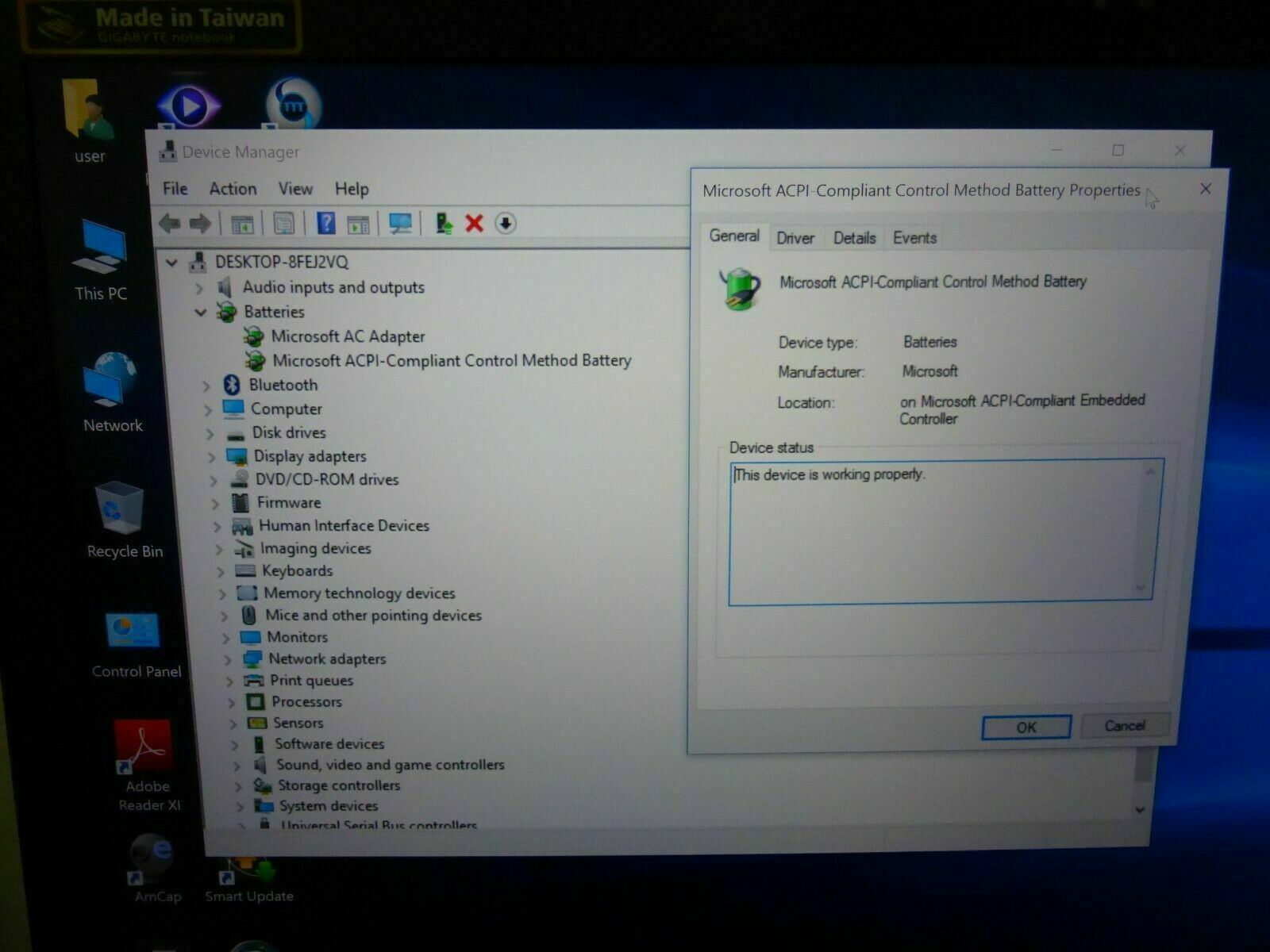Open the View menu
This screenshot has width=1270, height=952.
[x=294, y=189]
